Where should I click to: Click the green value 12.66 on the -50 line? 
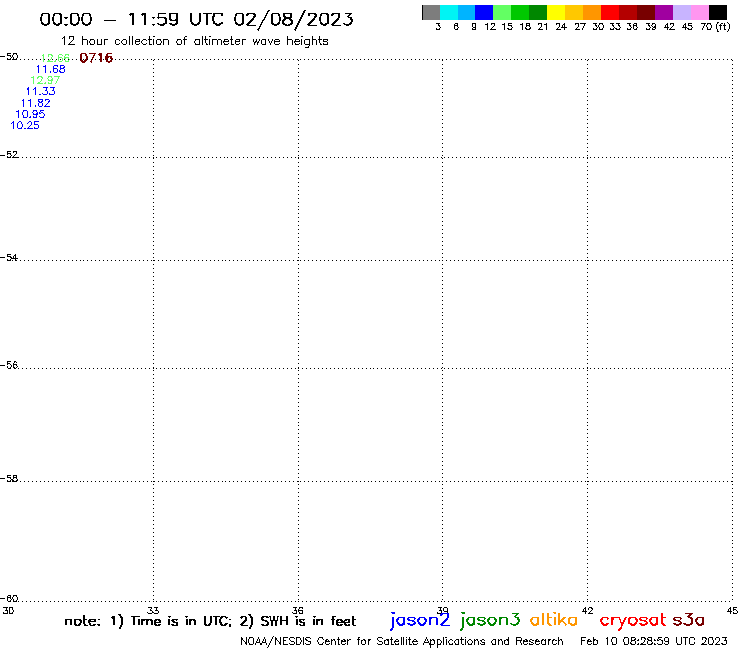(55, 58)
